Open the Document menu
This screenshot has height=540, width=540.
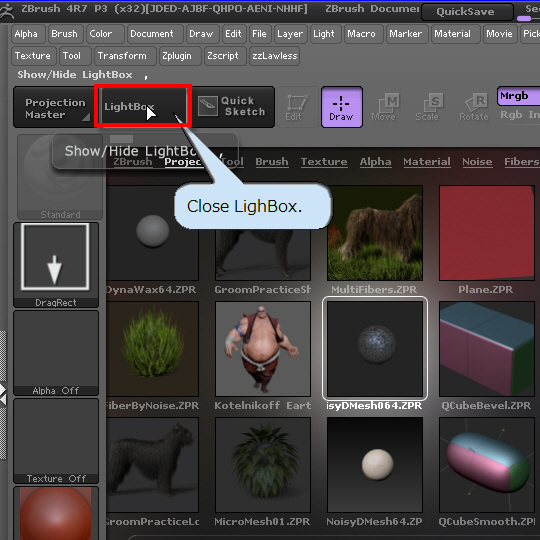coord(155,34)
